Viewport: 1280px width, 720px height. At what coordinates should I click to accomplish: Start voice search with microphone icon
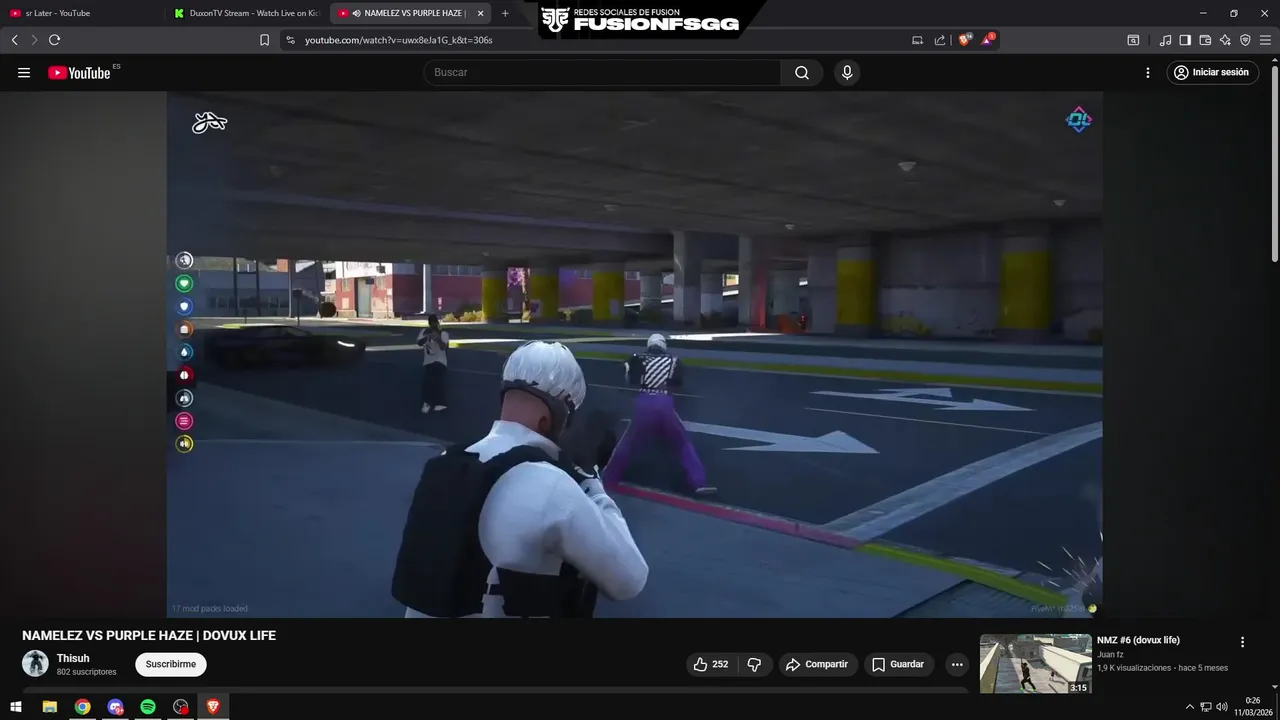point(847,72)
